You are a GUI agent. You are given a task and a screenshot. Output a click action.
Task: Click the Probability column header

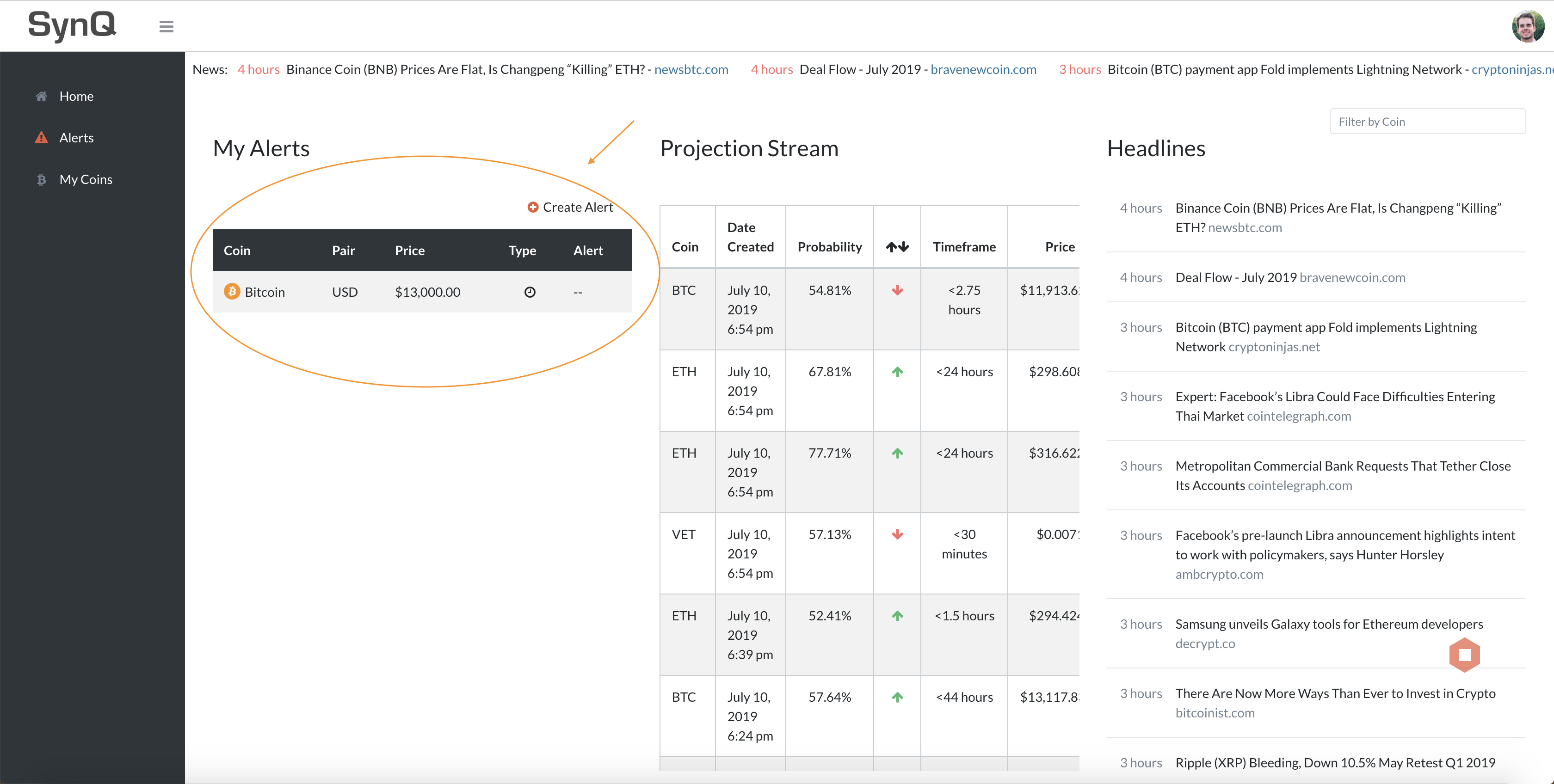829,247
